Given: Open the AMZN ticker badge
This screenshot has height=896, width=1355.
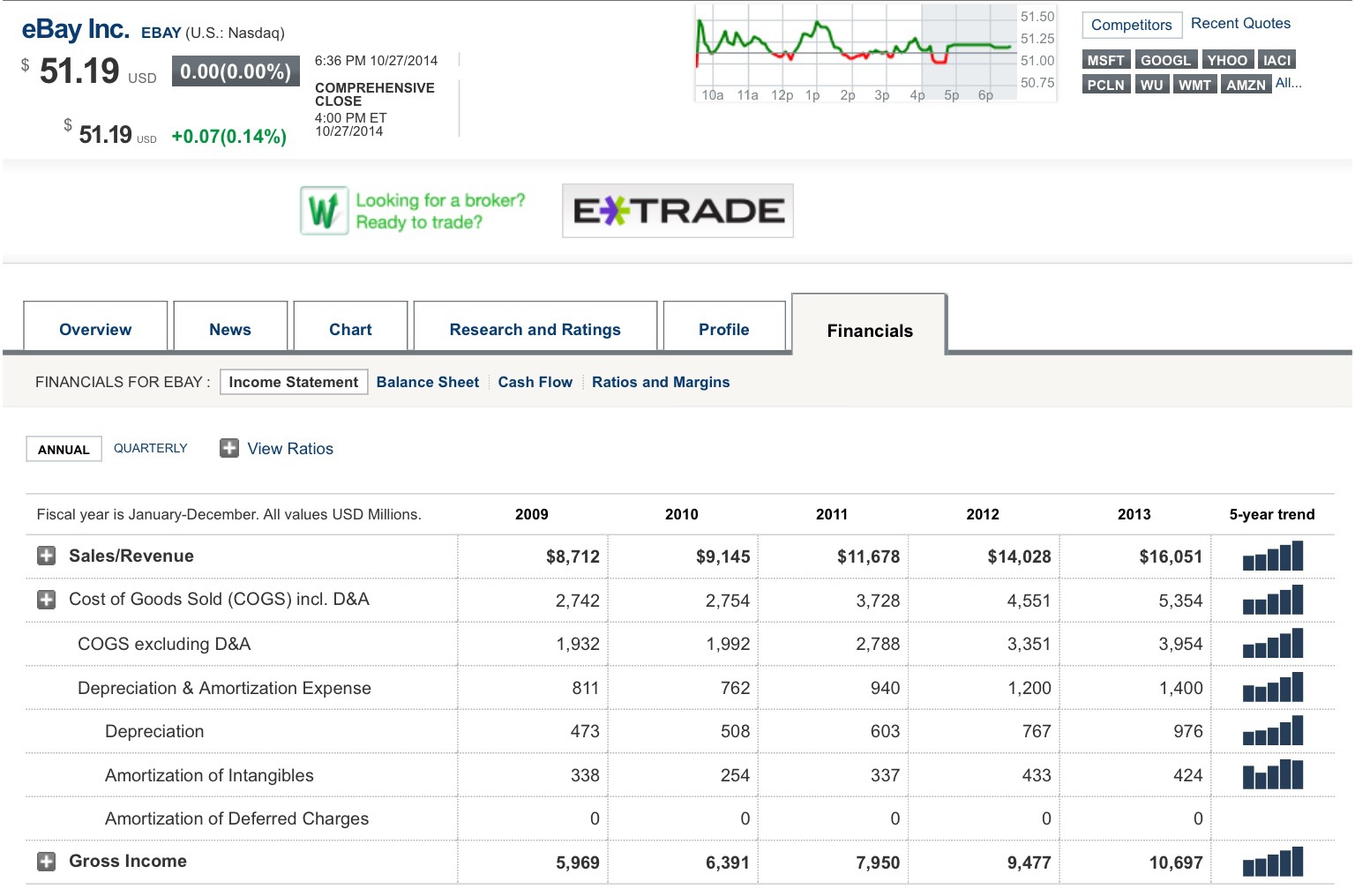Looking at the screenshot, I should click(1246, 85).
